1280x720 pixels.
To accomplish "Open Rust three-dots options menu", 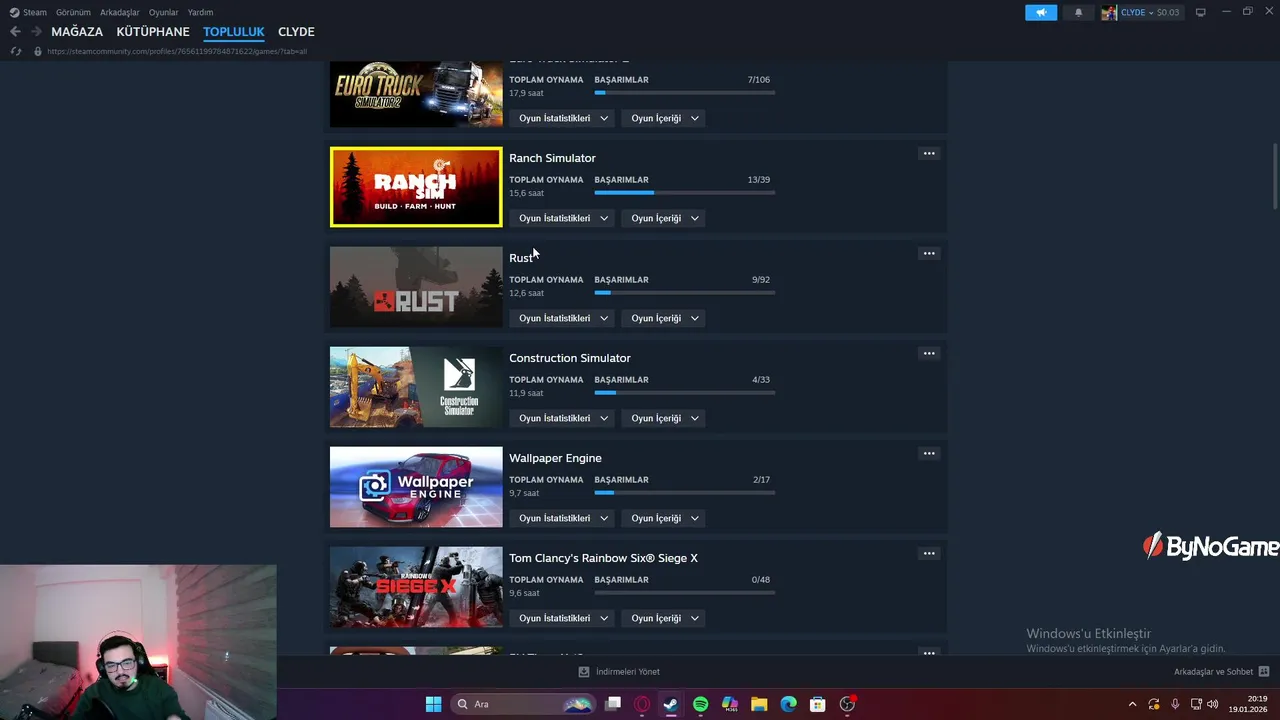I will point(929,253).
